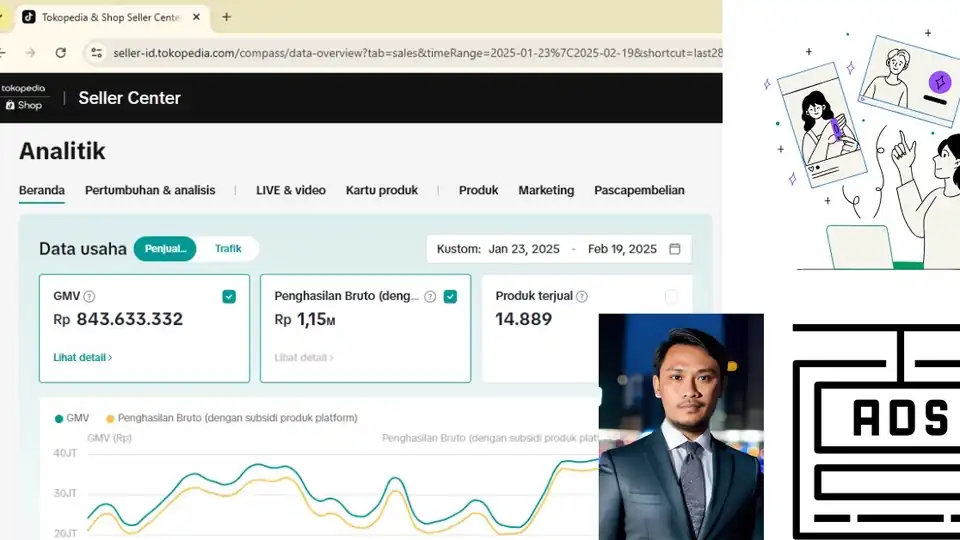Switch to the Pascapembelian tab
Screen dimensions: 960x540
pos(639,190)
